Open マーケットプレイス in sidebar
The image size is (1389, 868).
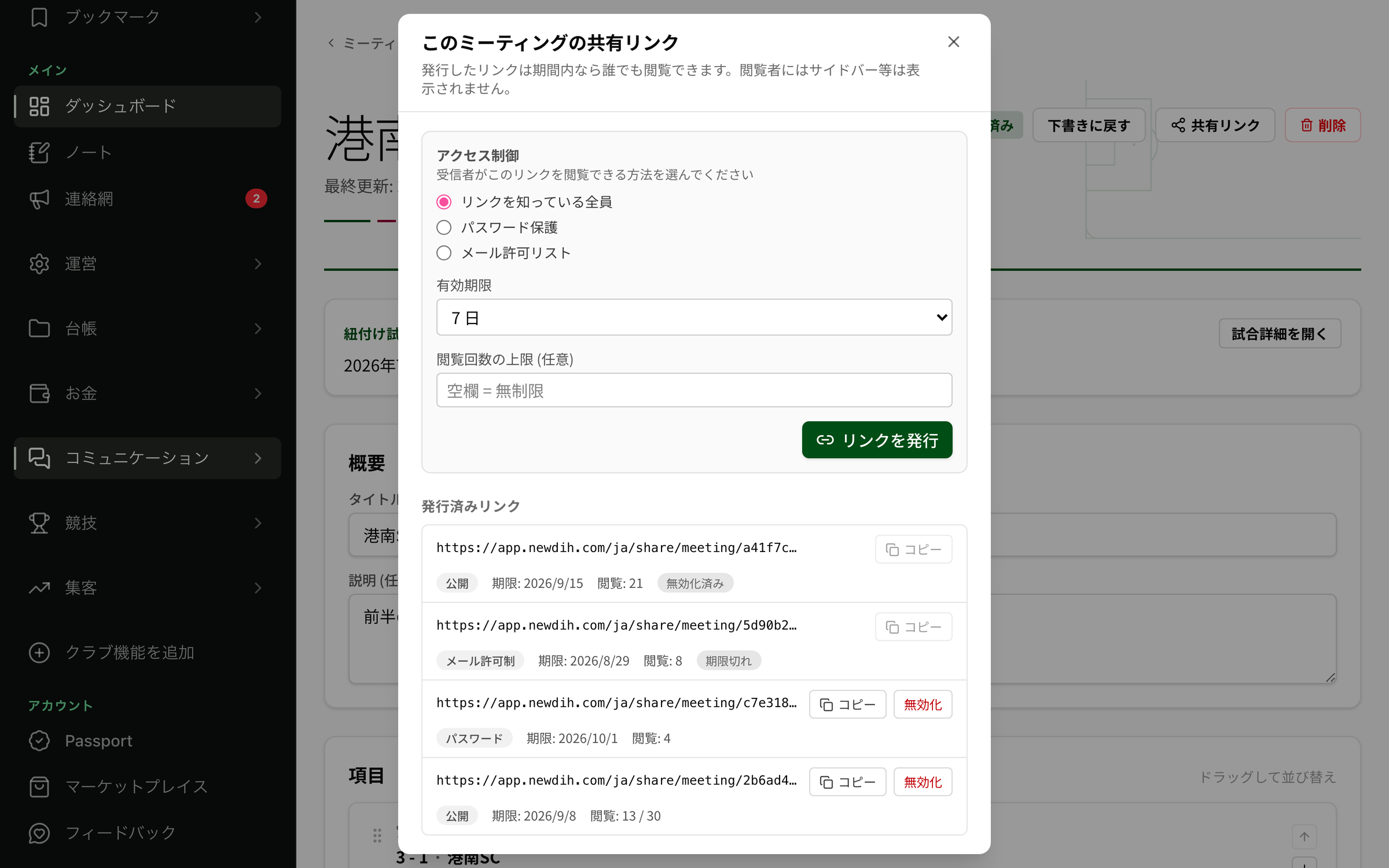(148, 787)
